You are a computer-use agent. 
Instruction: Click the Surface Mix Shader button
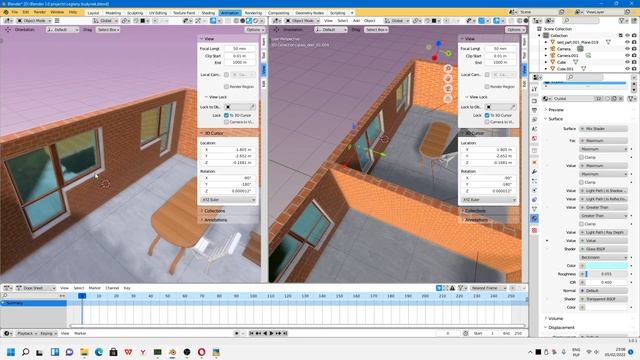point(604,129)
